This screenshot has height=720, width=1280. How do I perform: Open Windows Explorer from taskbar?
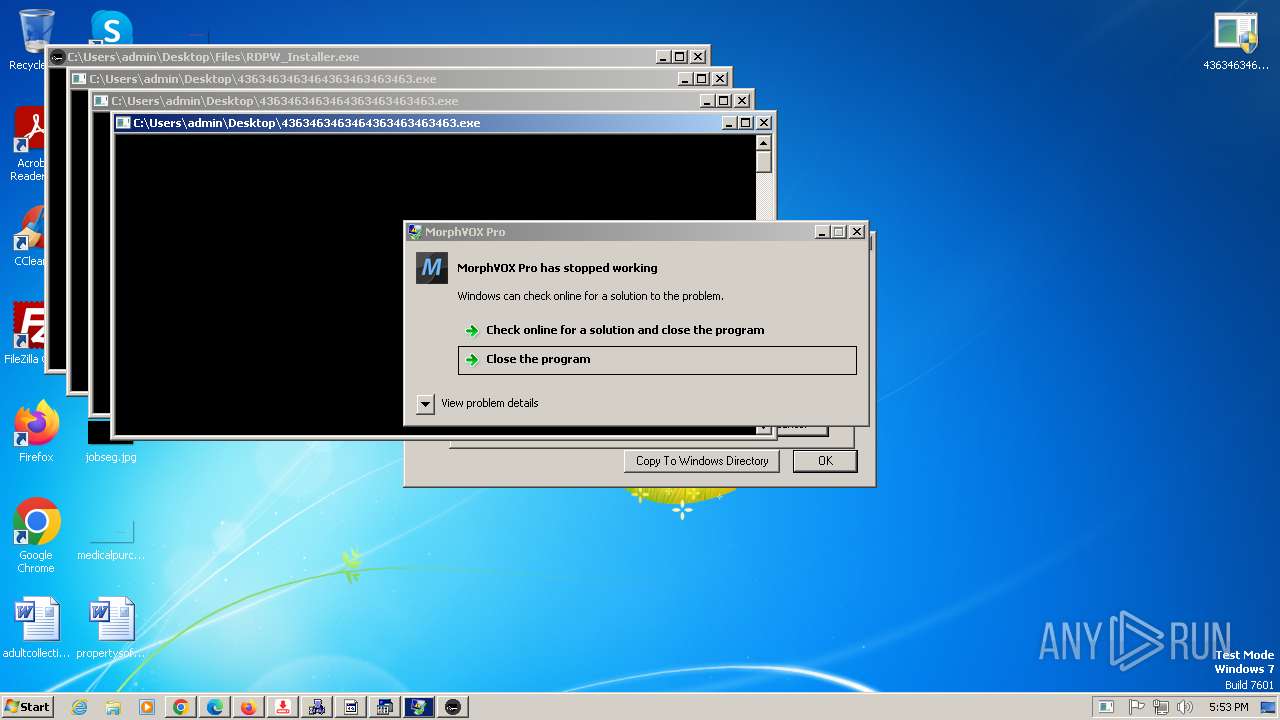(113, 707)
